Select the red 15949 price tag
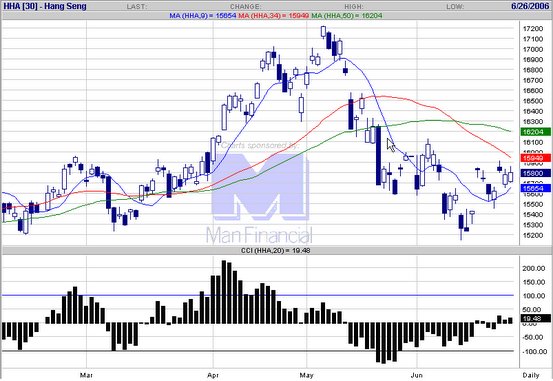 [x=535, y=158]
